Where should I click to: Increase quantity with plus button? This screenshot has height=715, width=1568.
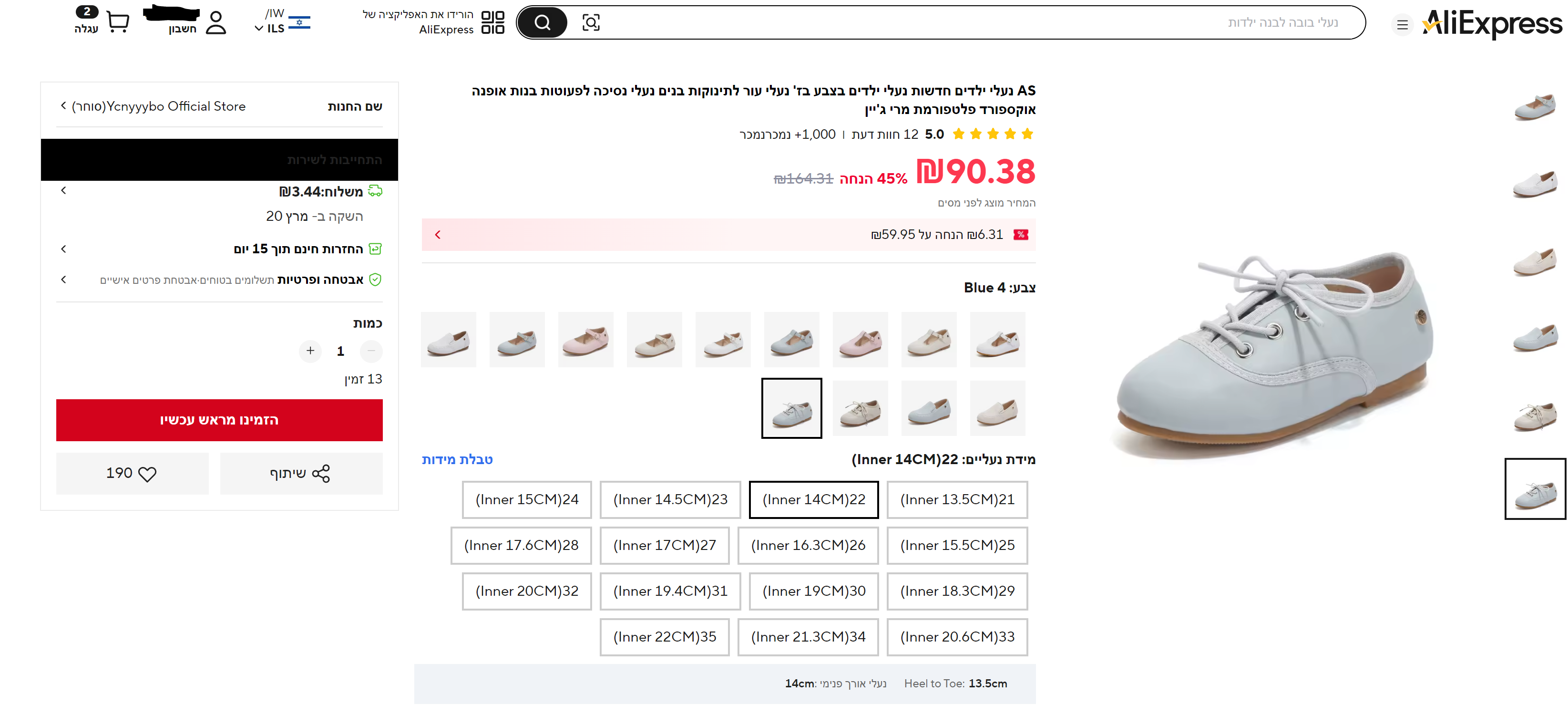tap(310, 351)
